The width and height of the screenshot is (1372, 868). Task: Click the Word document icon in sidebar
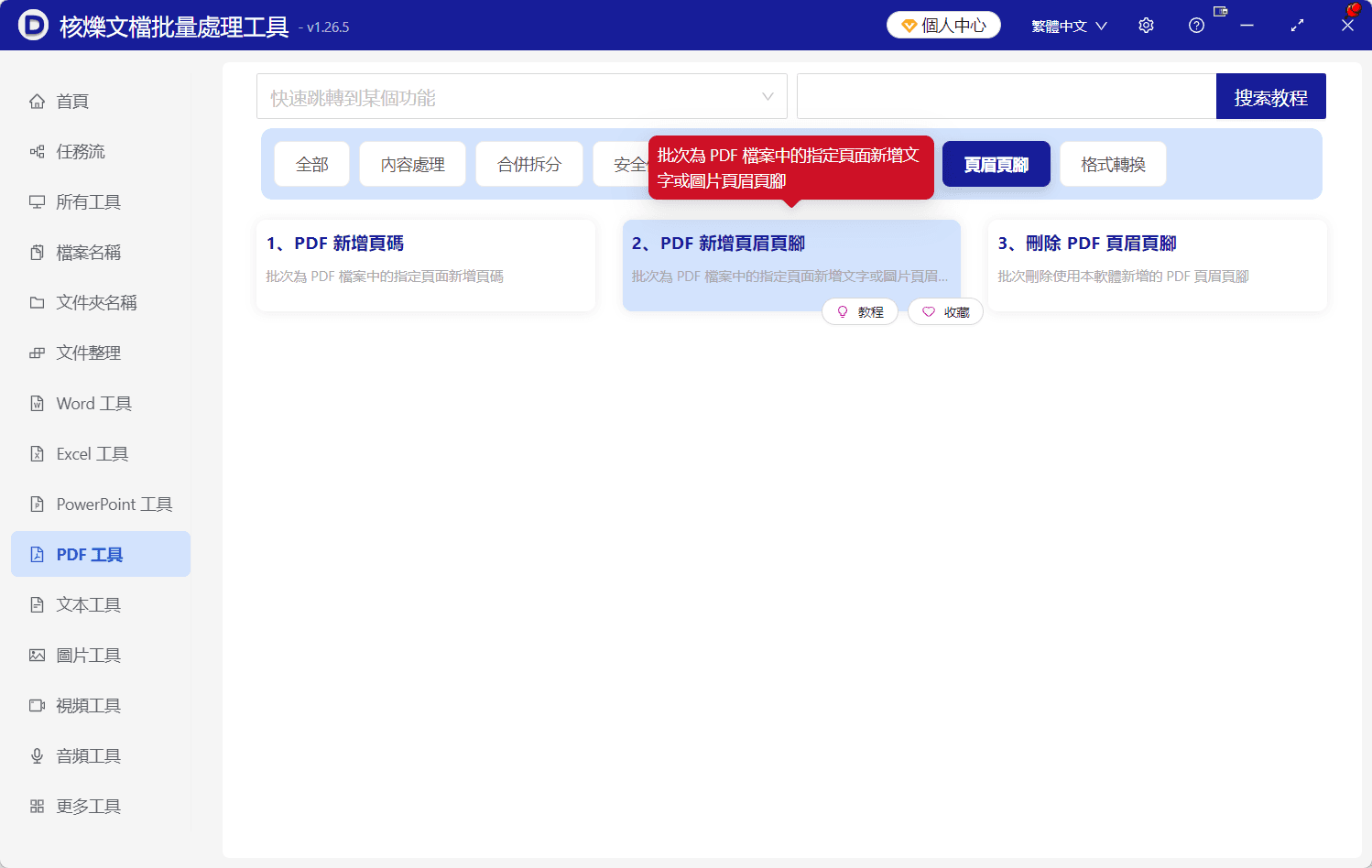tap(37, 404)
